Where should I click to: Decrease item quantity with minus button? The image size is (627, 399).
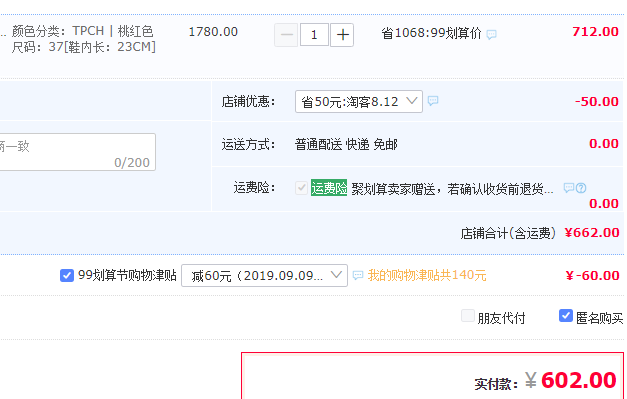pos(286,35)
